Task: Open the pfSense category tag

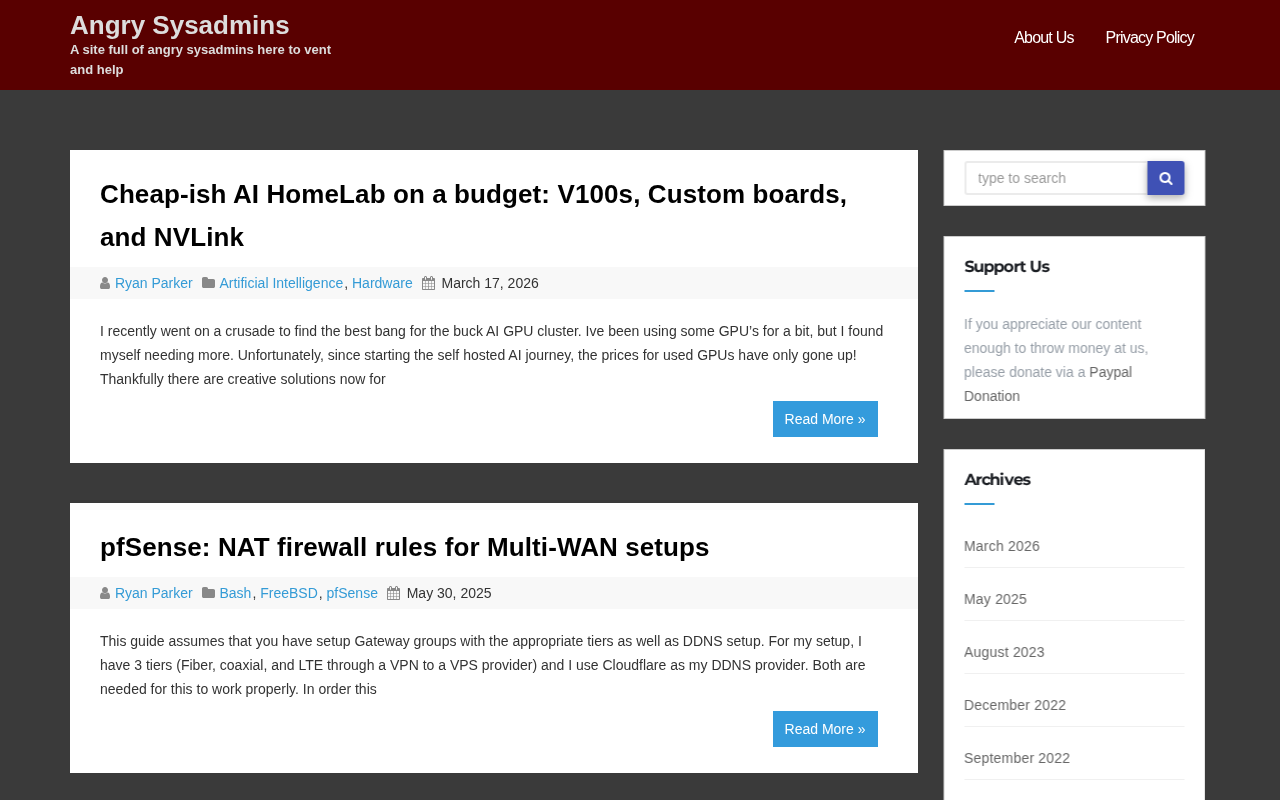Action: [352, 593]
